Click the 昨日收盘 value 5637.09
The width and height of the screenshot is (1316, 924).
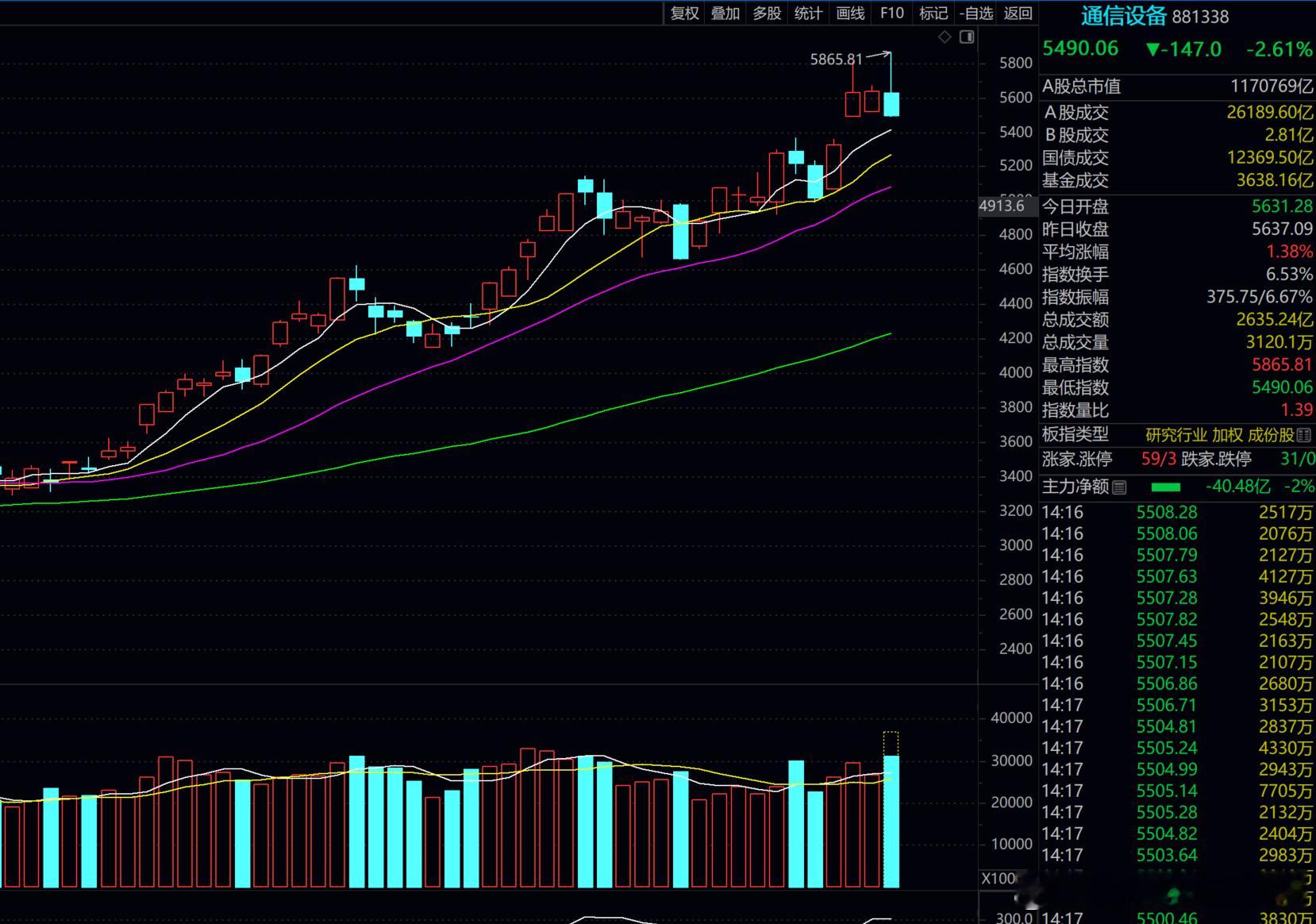[x=1283, y=229]
